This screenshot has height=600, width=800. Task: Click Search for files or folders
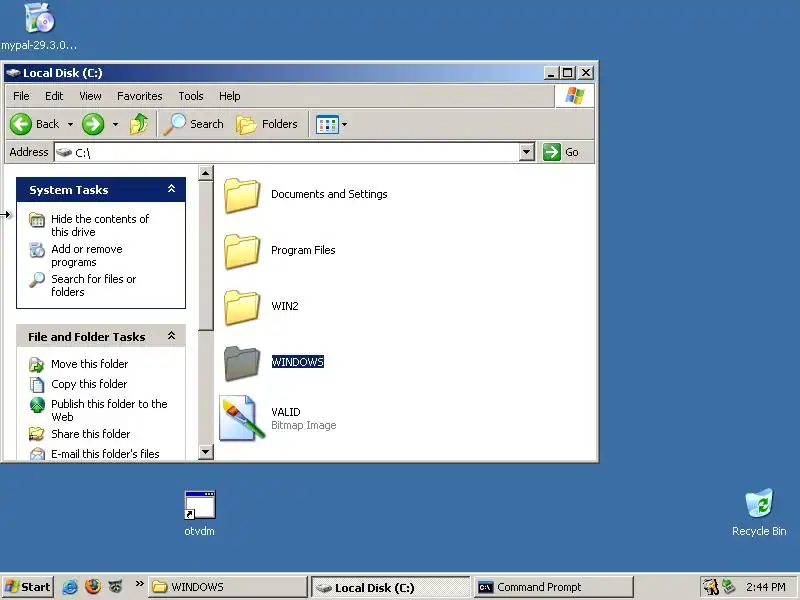(x=93, y=285)
